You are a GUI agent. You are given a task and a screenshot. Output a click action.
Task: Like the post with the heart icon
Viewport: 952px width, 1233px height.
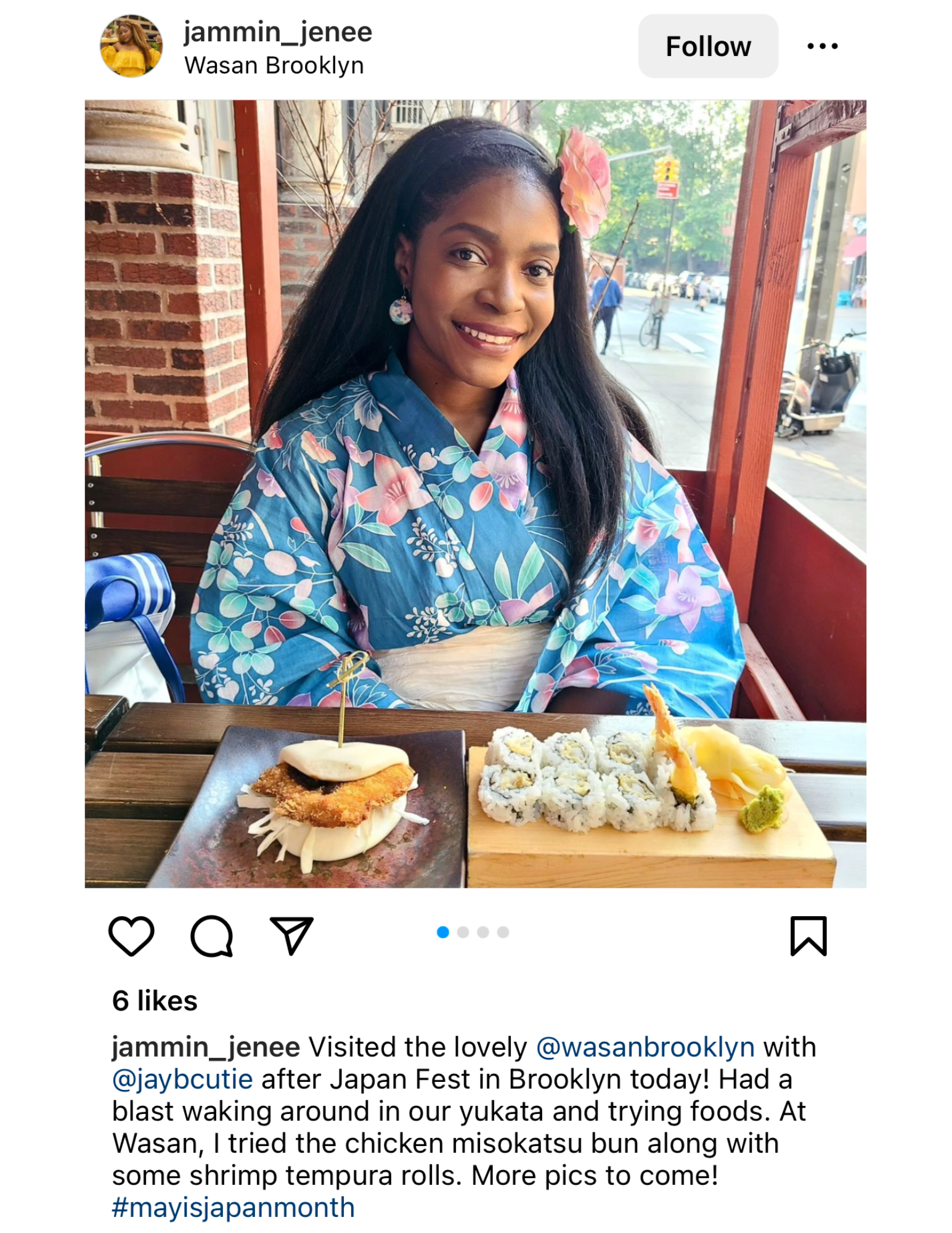pos(131,936)
